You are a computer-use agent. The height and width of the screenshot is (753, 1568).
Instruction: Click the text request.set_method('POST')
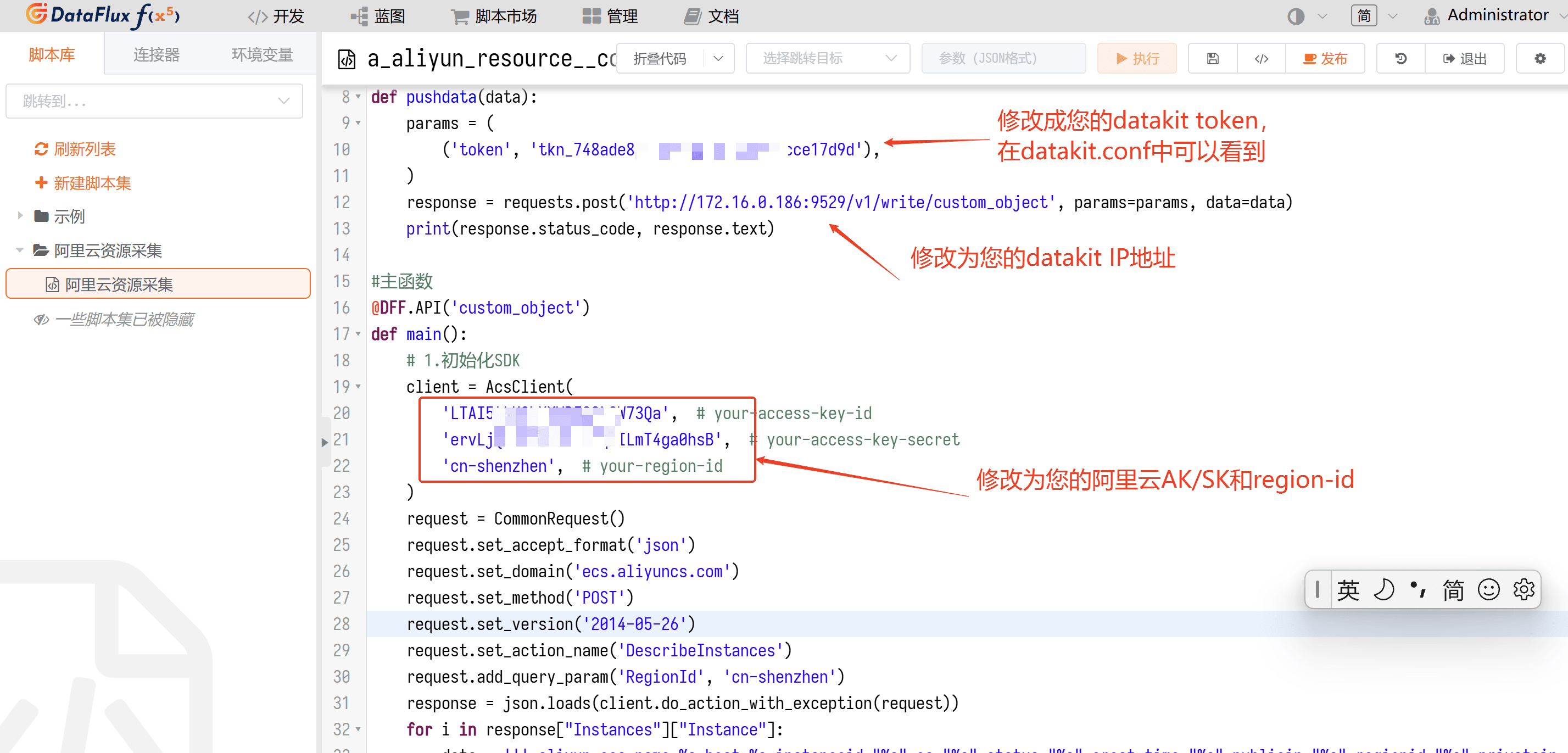coord(520,598)
